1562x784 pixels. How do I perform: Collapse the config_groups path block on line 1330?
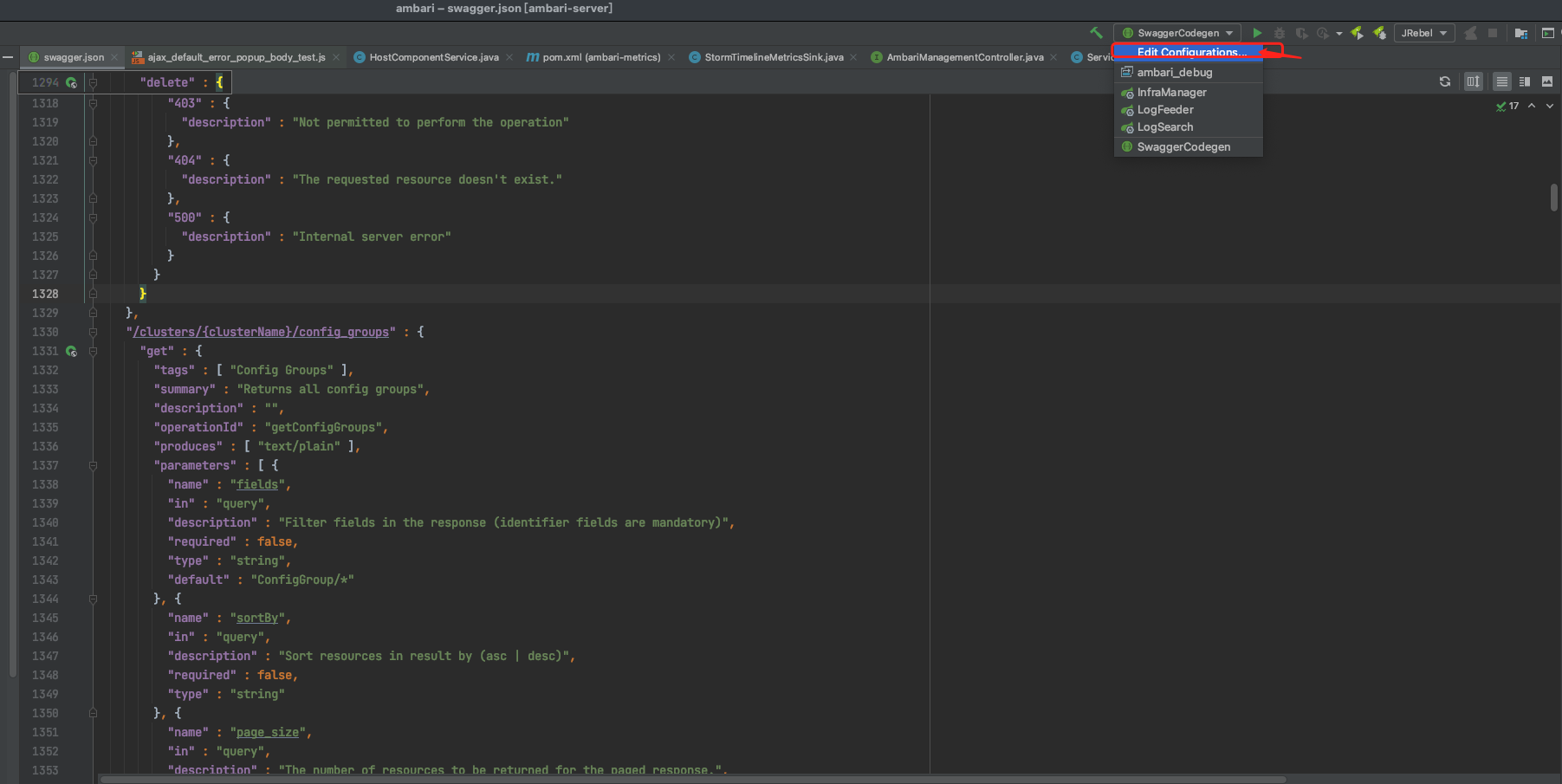point(93,332)
